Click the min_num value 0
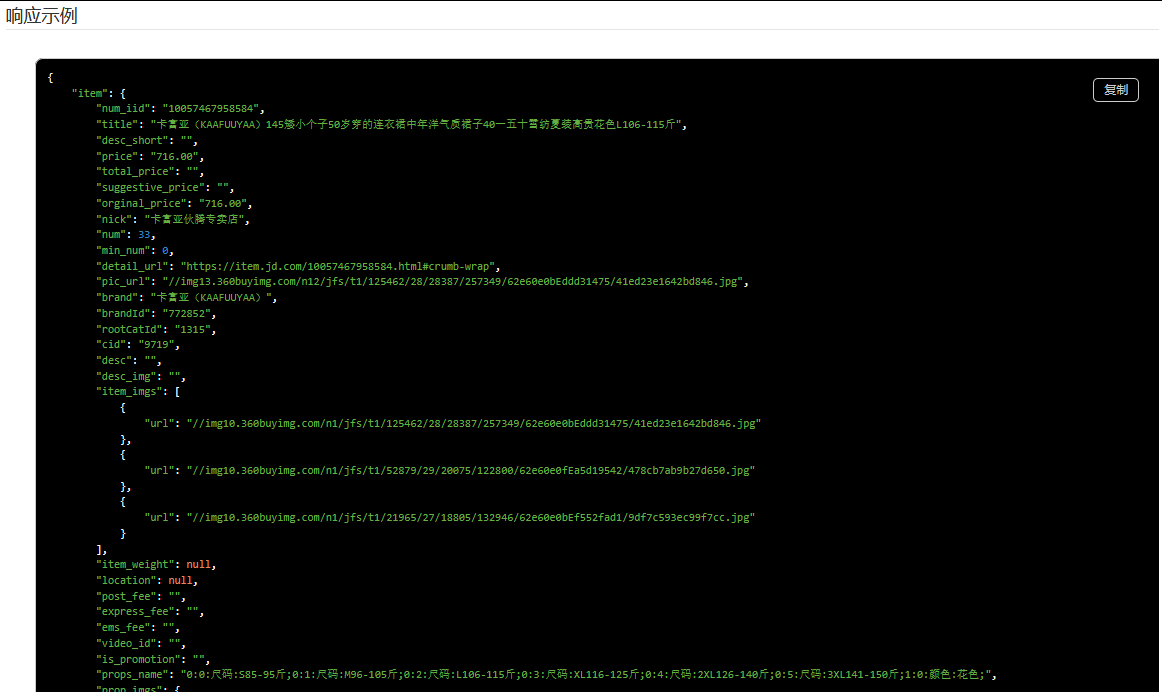This screenshot has height=692, width=1162. (x=167, y=250)
